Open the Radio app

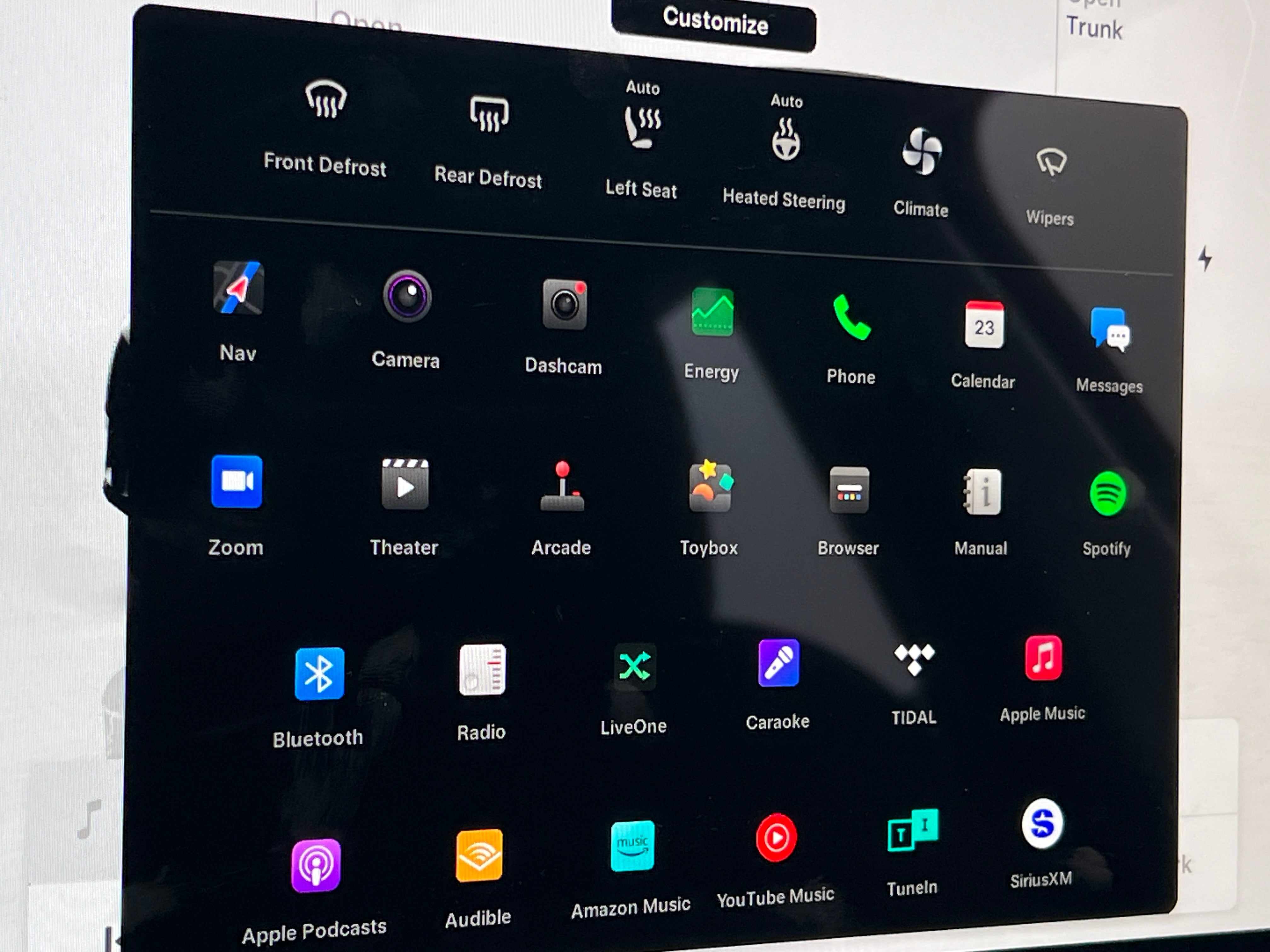482,669
